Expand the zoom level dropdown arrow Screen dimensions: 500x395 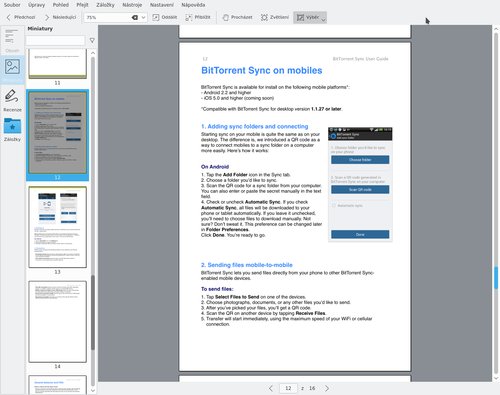(x=143, y=17)
